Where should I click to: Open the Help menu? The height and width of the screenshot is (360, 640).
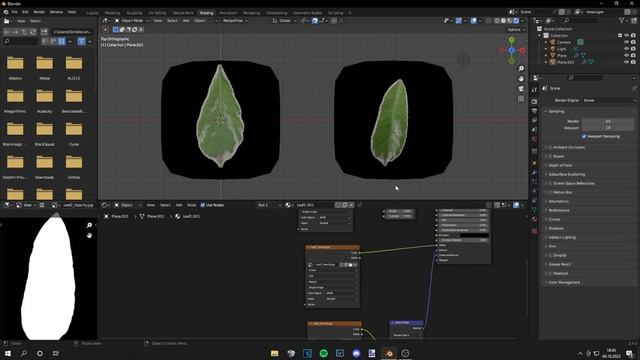pyautogui.click(x=72, y=12)
